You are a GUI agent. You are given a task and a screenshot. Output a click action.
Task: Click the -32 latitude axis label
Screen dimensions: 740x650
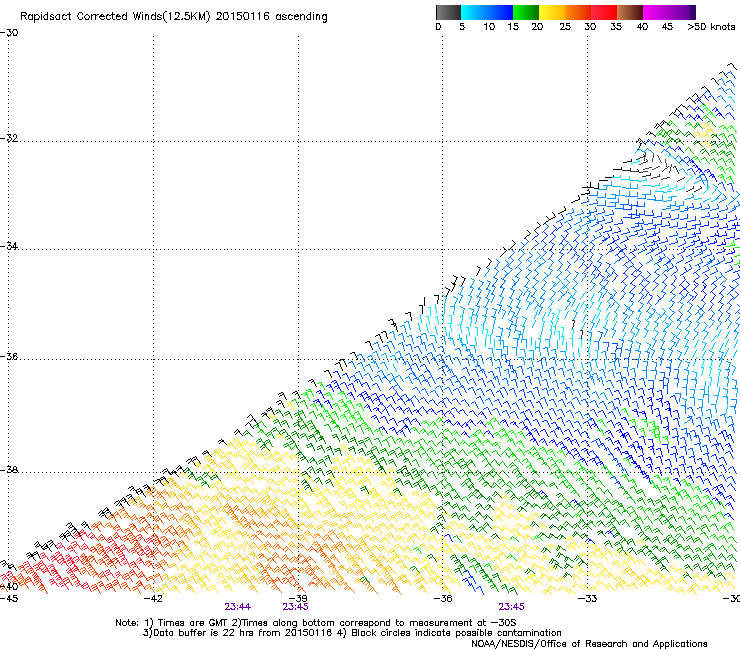pyautogui.click(x=9, y=138)
